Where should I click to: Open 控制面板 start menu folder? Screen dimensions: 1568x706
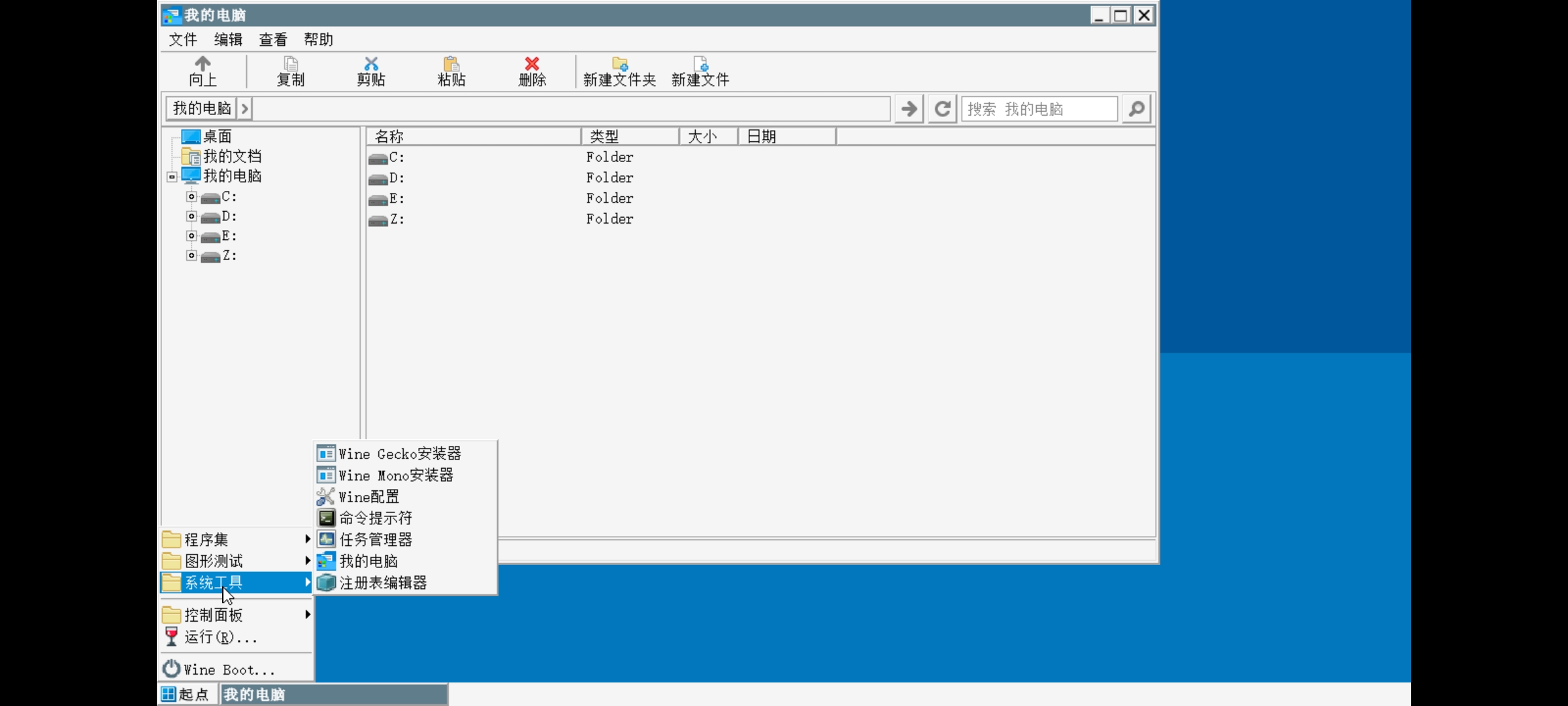click(237, 615)
